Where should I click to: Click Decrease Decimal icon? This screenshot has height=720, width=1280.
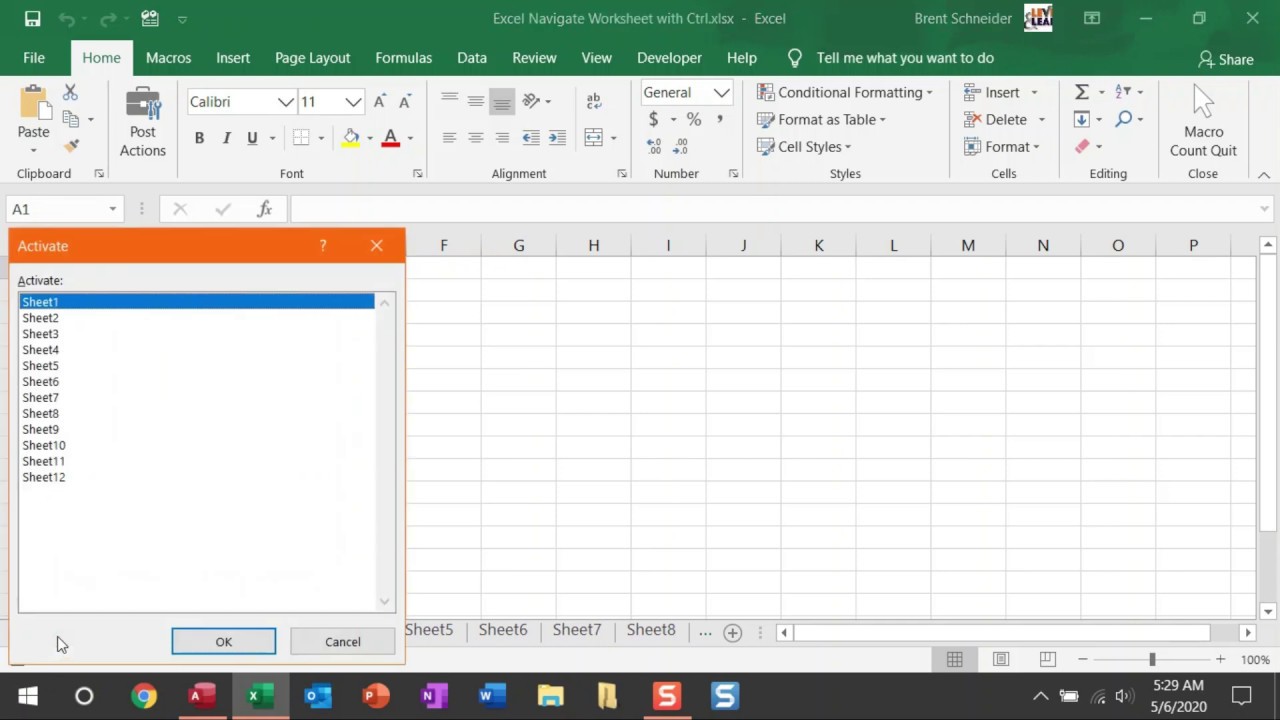[681, 146]
